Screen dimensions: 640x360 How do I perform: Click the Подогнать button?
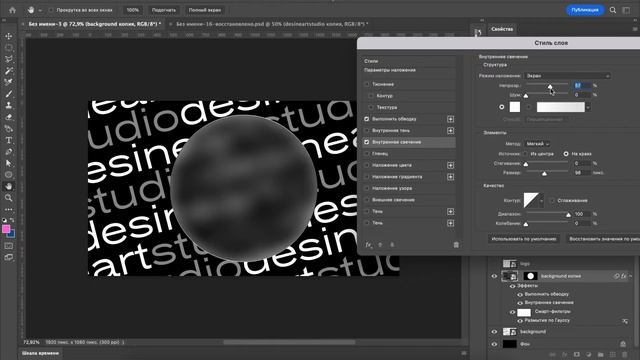pyautogui.click(x=164, y=10)
